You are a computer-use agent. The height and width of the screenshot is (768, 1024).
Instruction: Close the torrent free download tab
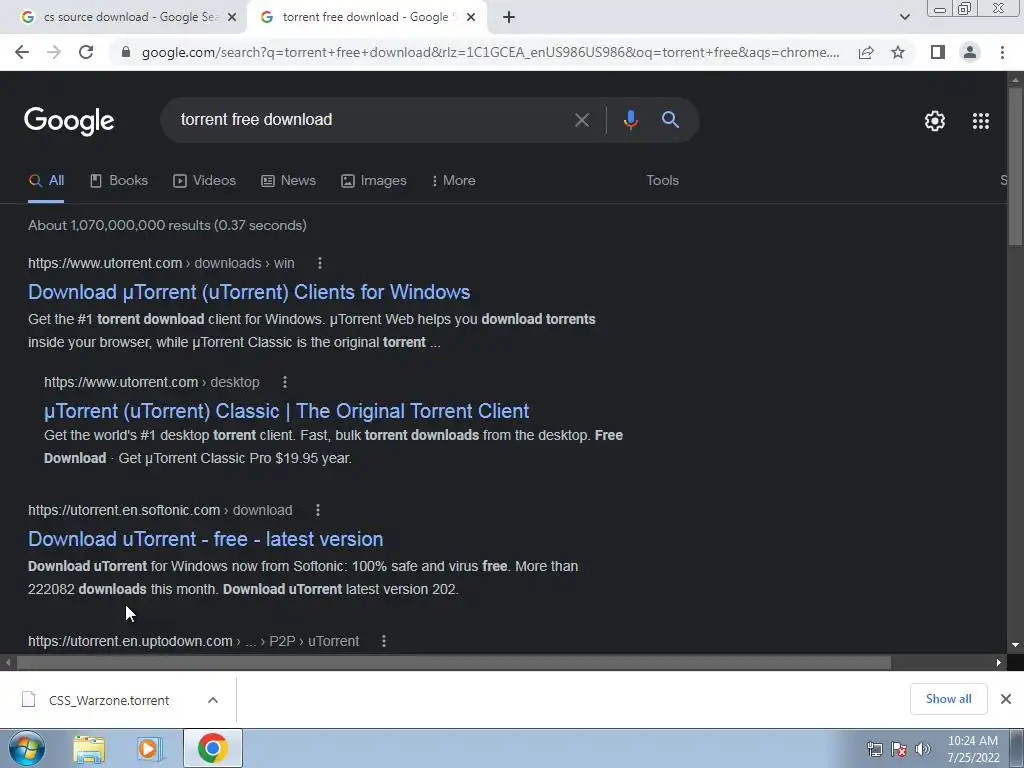(x=471, y=18)
